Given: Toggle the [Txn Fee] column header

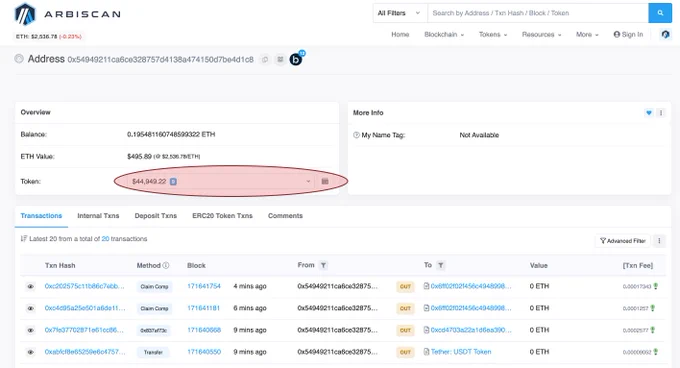Looking at the screenshot, I should pos(638,265).
